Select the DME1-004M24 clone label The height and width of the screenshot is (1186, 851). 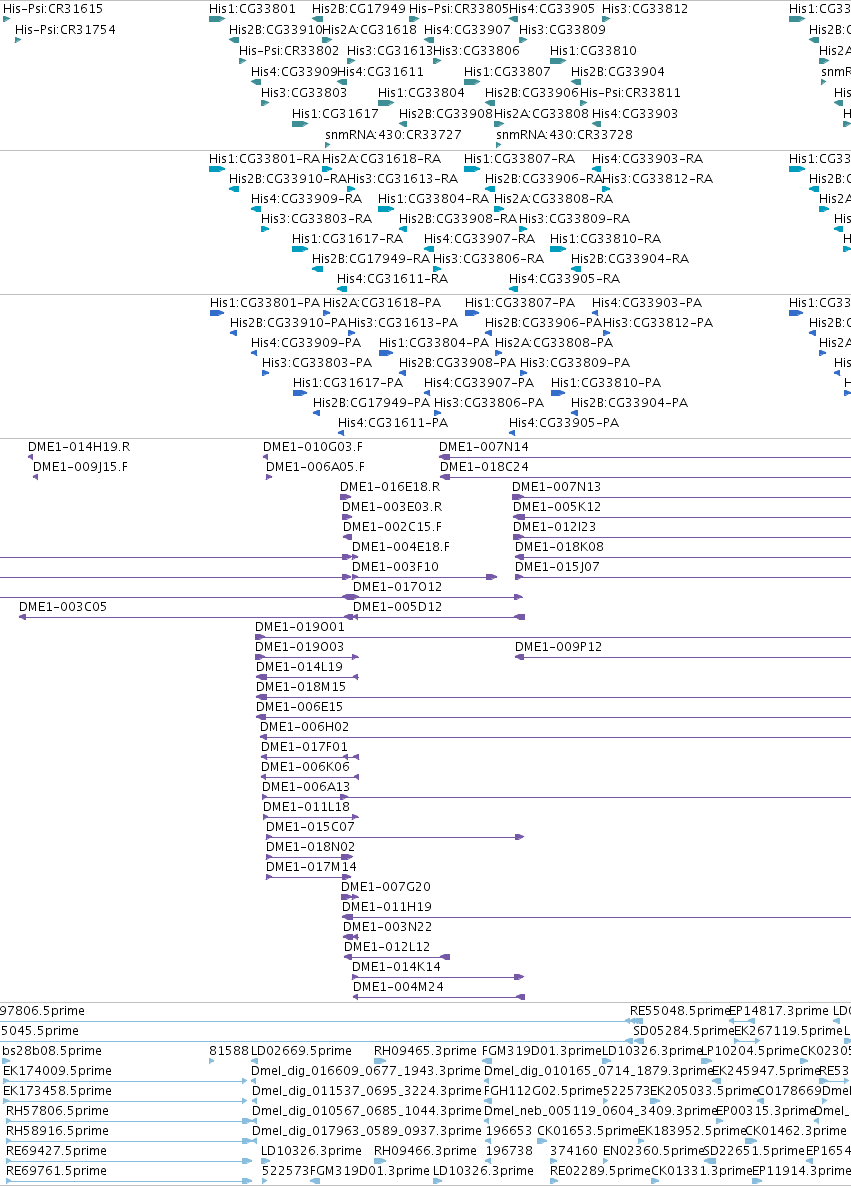coord(398,987)
